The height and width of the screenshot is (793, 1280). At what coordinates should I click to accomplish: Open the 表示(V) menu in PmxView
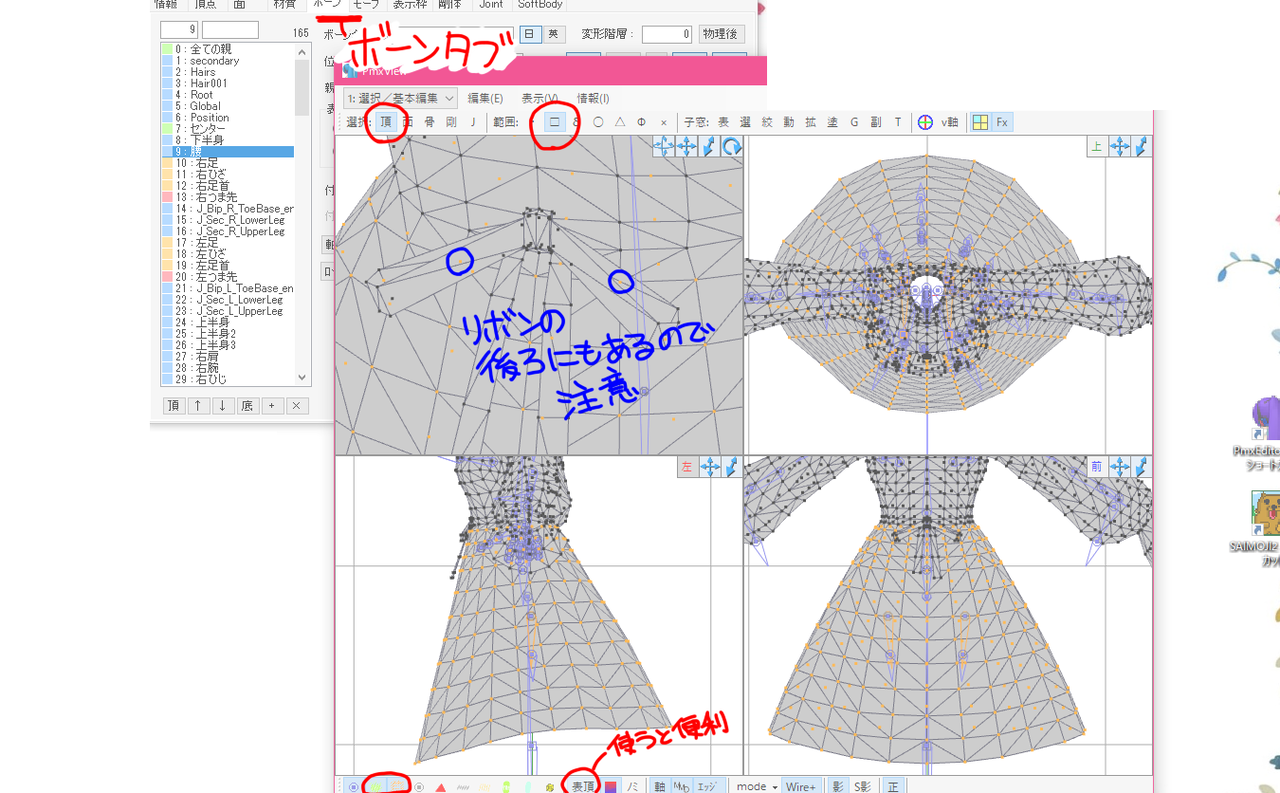tap(540, 98)
